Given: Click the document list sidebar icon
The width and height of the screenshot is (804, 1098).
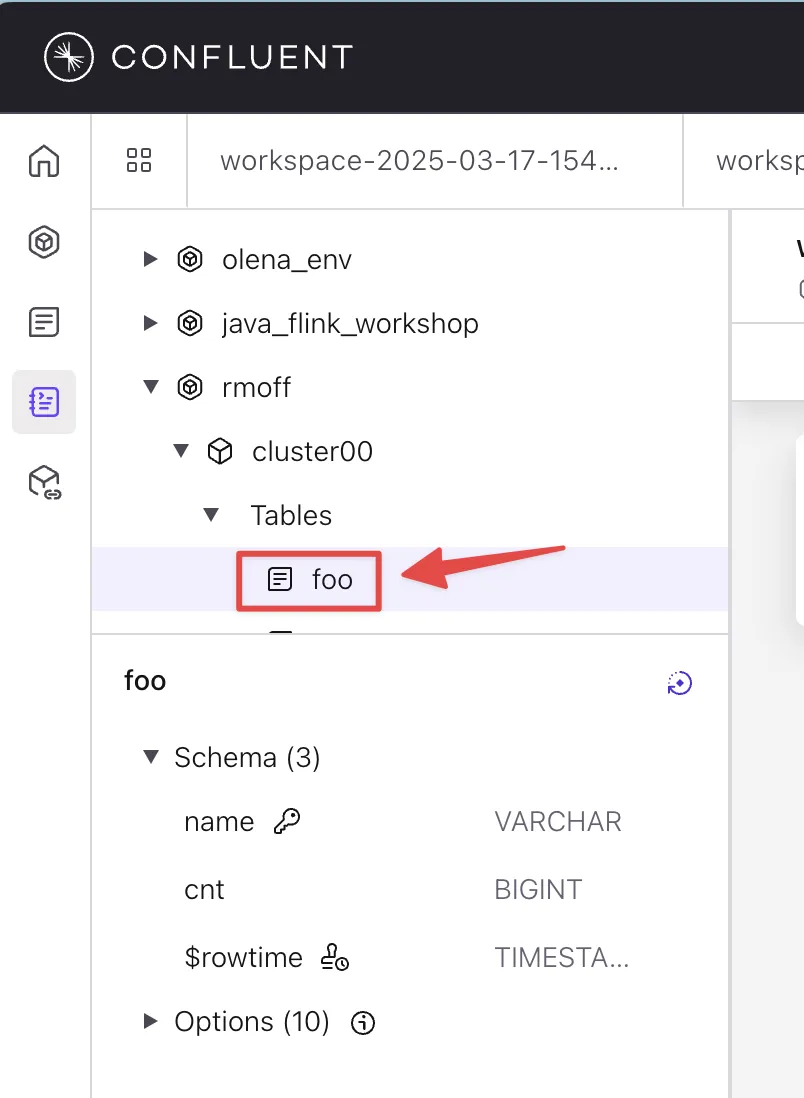Looking at the screenshot, I should 44,321.
